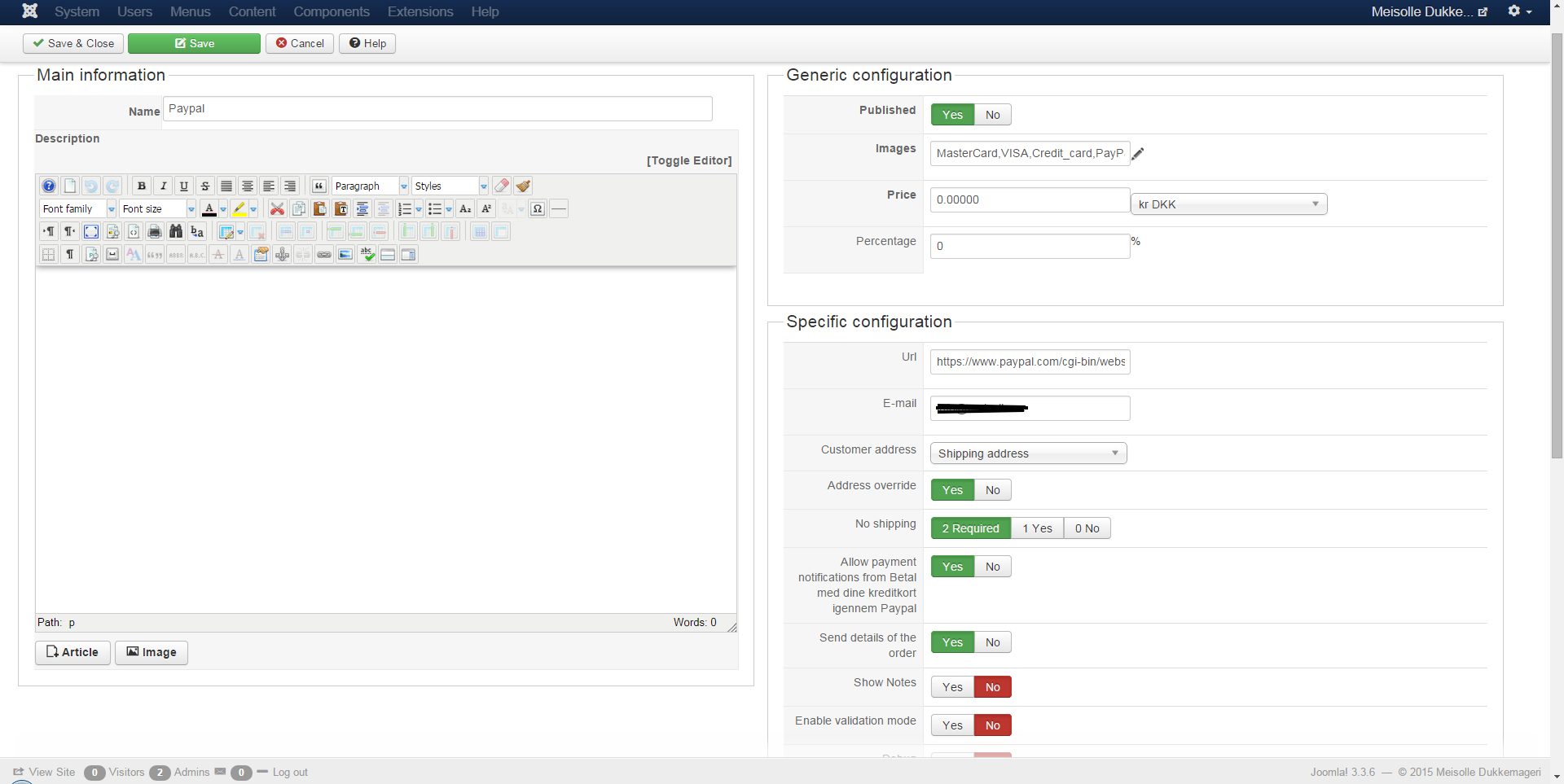Click the Percentage input field

tap(1030, 246)
